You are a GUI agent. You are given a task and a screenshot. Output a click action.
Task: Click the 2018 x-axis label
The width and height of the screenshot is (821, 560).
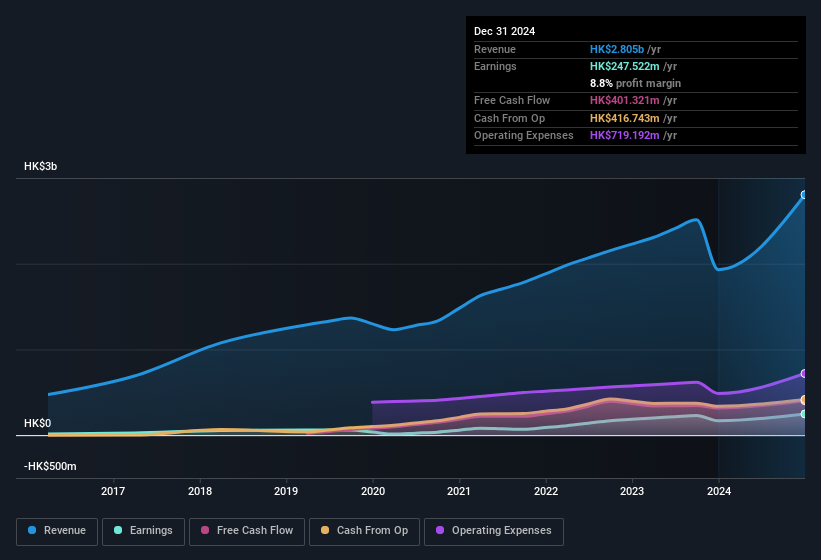point(200,491)
